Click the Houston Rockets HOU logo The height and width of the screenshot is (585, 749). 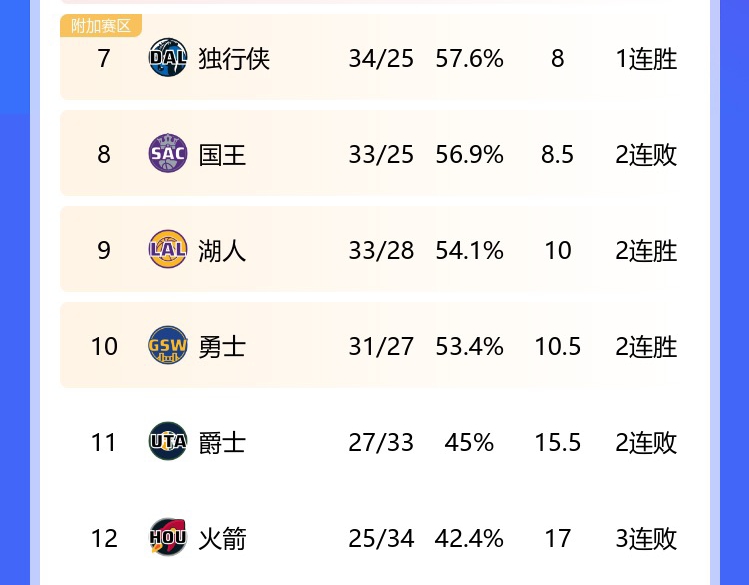(x=167, y=538)
